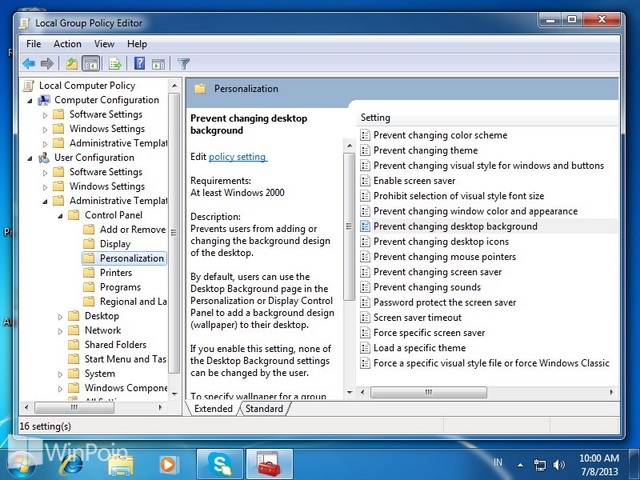
Task: Toggle the Show/Hide Console Tree icon
Action: [x=91, y=63]
